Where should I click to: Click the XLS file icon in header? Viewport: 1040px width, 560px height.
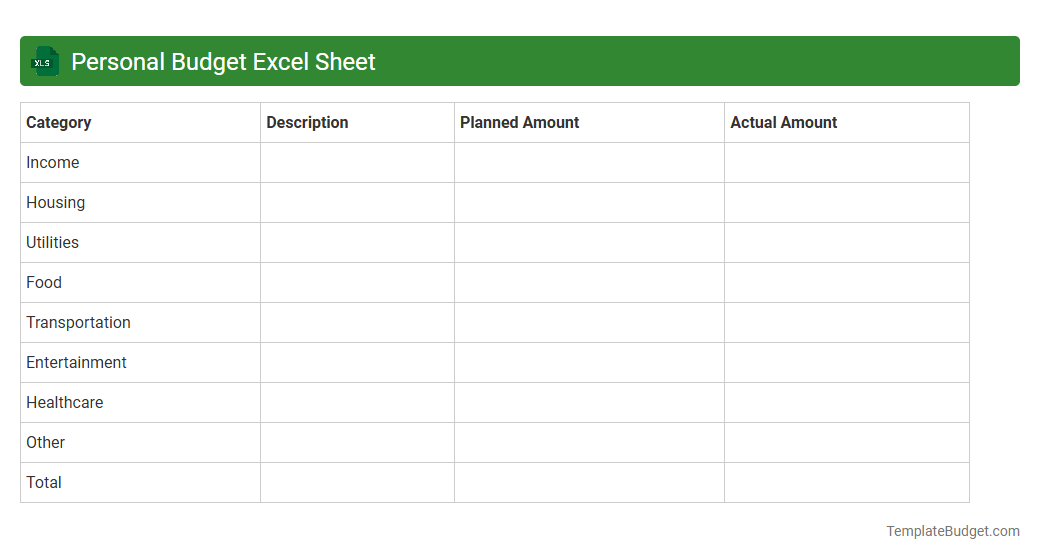(x=44, y=61)
